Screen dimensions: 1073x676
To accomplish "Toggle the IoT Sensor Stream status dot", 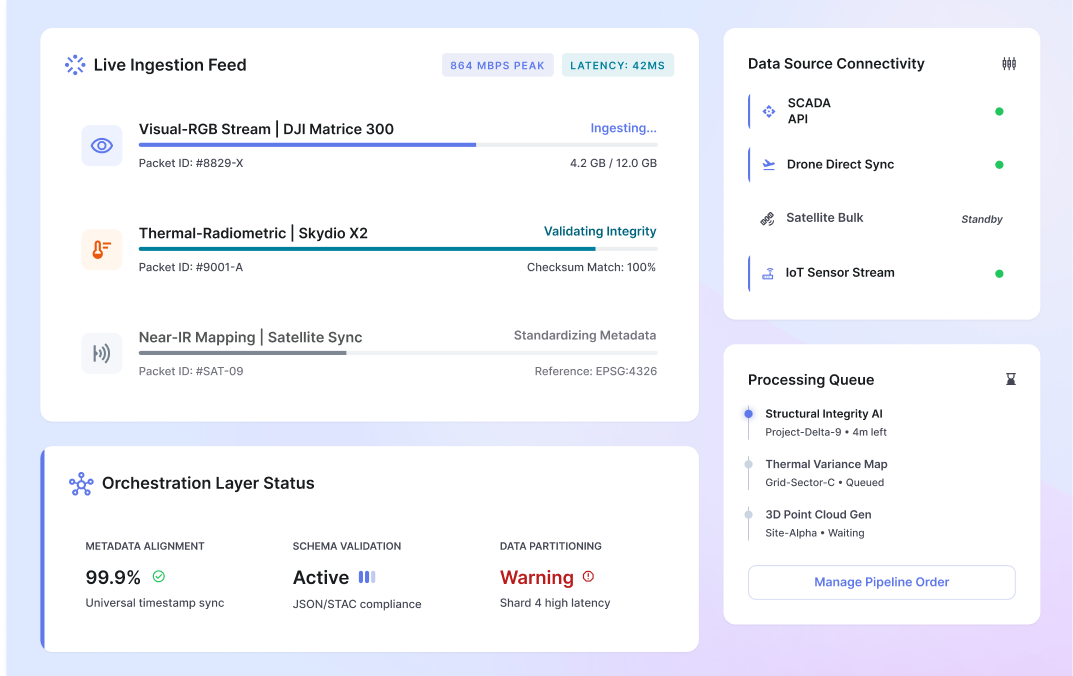I will 998,273.
